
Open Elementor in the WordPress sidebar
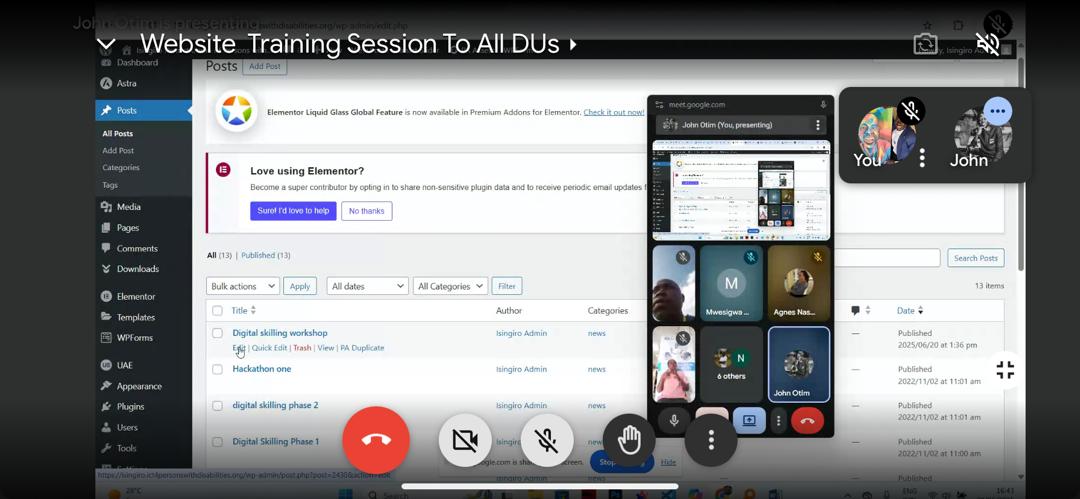136,296
